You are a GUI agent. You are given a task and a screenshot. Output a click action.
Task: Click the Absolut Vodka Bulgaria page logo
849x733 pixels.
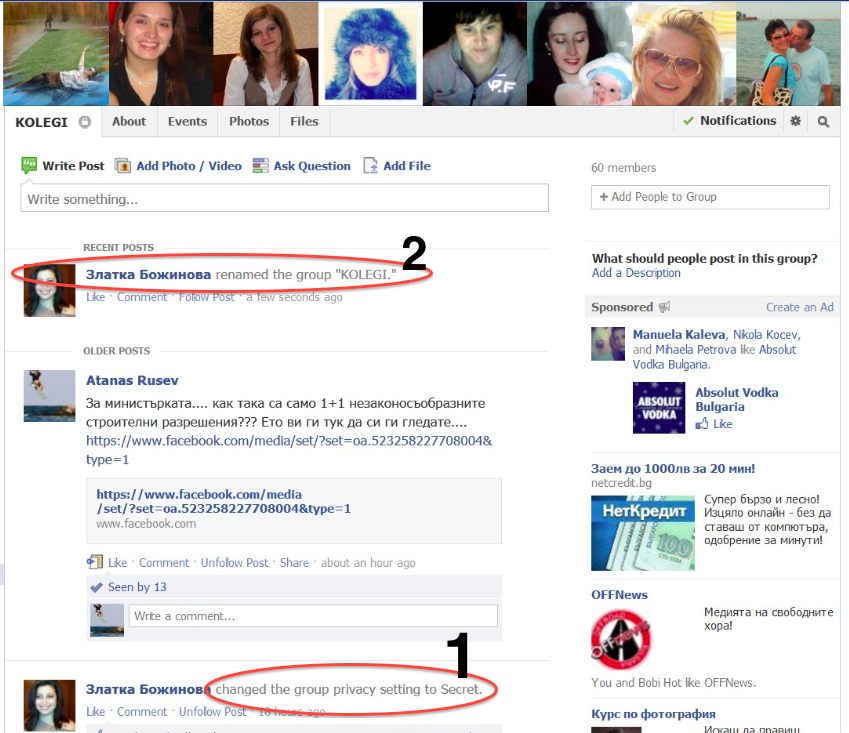pos(659,408)
